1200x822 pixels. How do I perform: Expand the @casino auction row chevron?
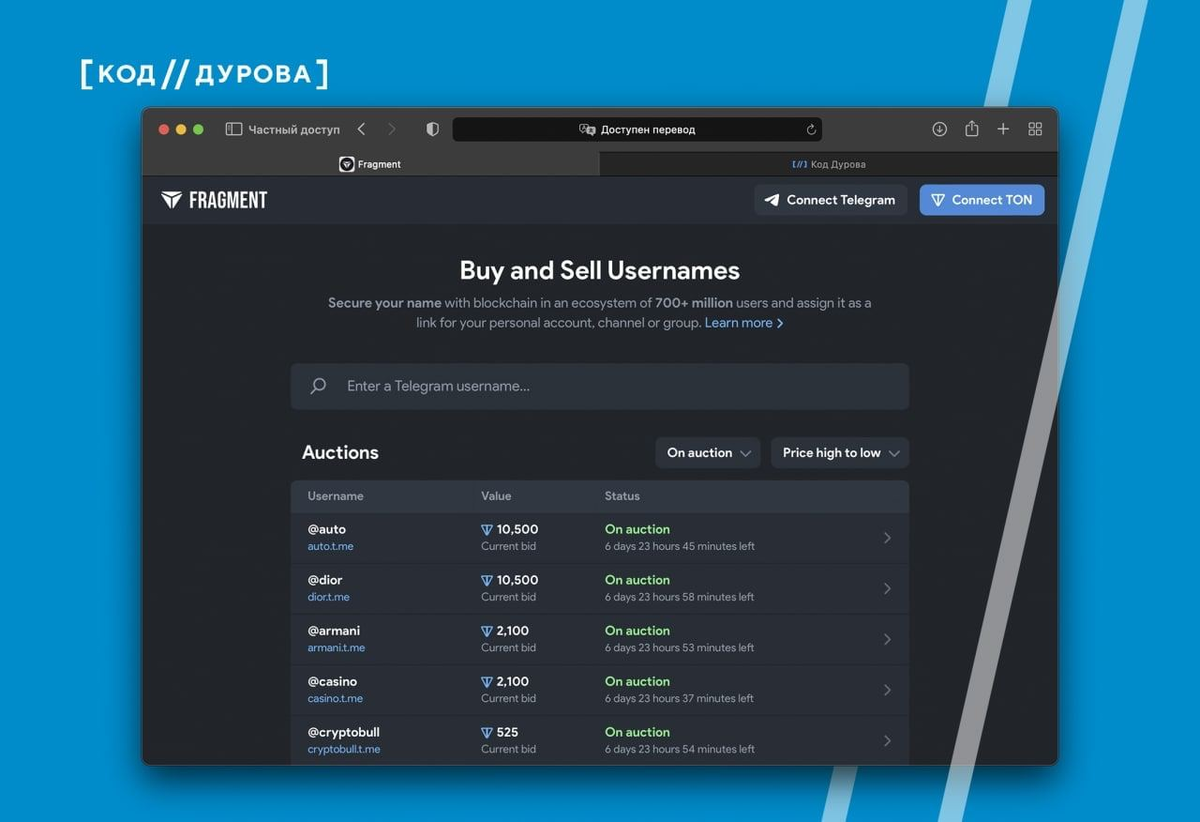point(887,690)
